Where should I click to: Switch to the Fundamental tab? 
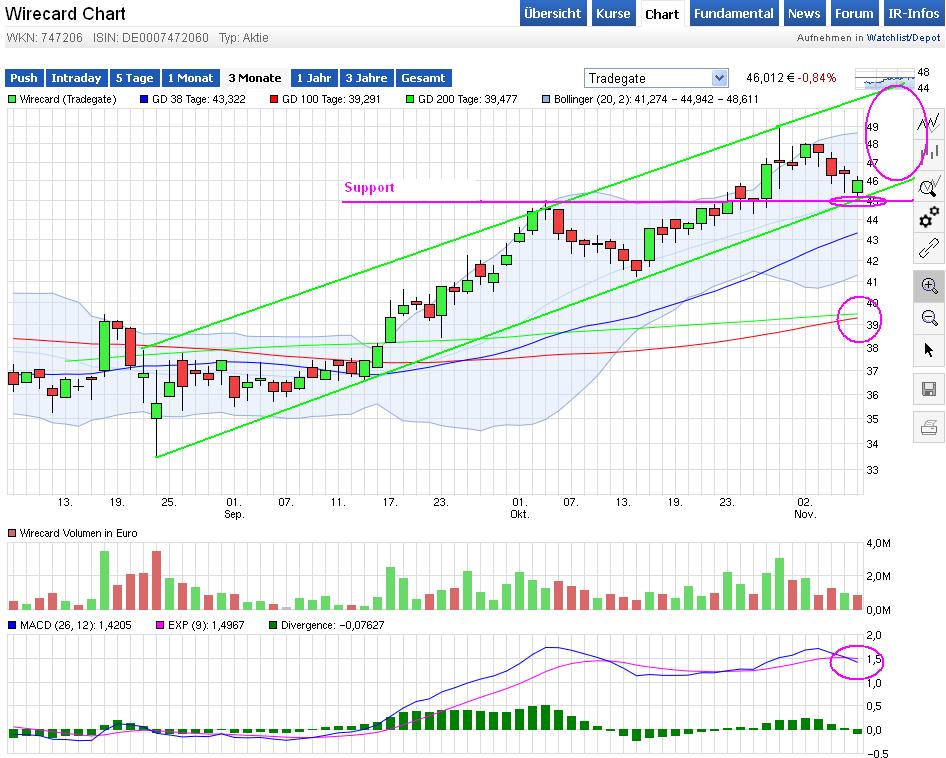[x=733, y=14]
